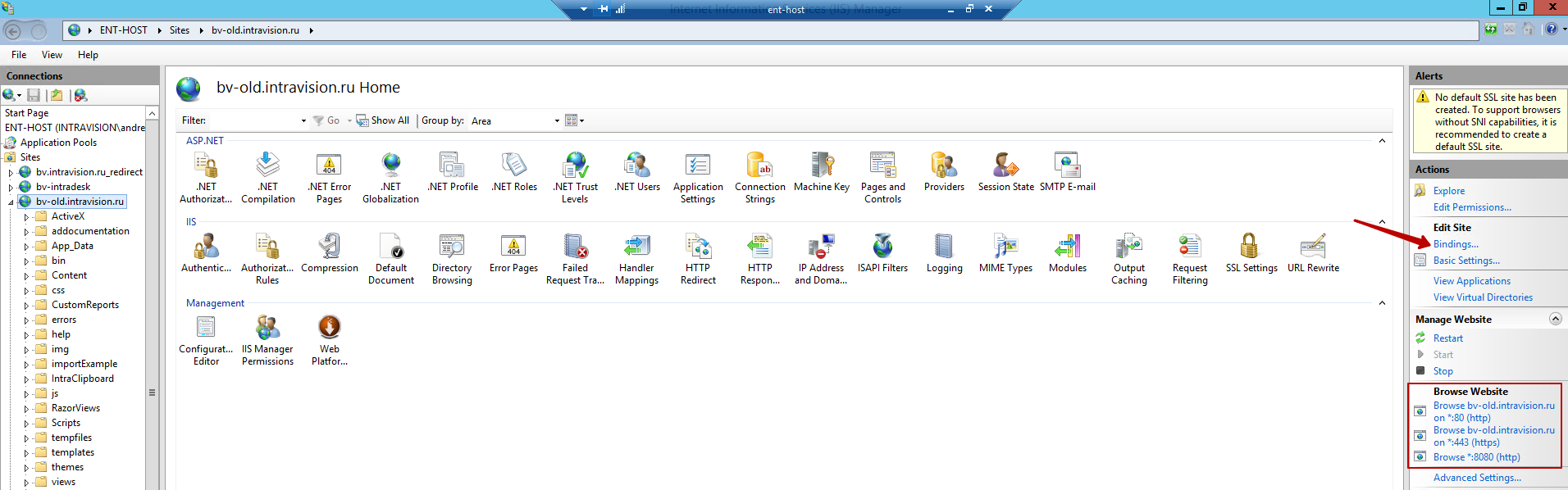This screenshot has width=1568, height=490.
Task: Expand the bv-intradesk site node
Action: pos(11,188)
